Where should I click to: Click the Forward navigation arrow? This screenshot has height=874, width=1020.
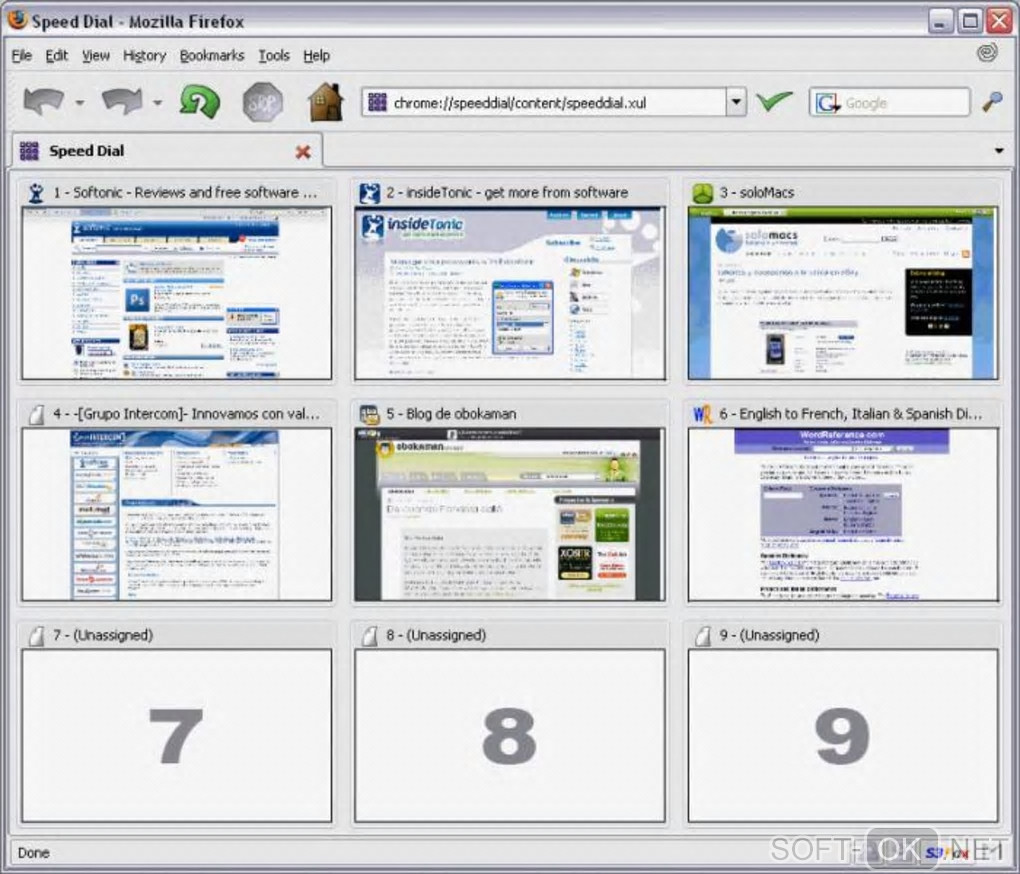point(122,101)
